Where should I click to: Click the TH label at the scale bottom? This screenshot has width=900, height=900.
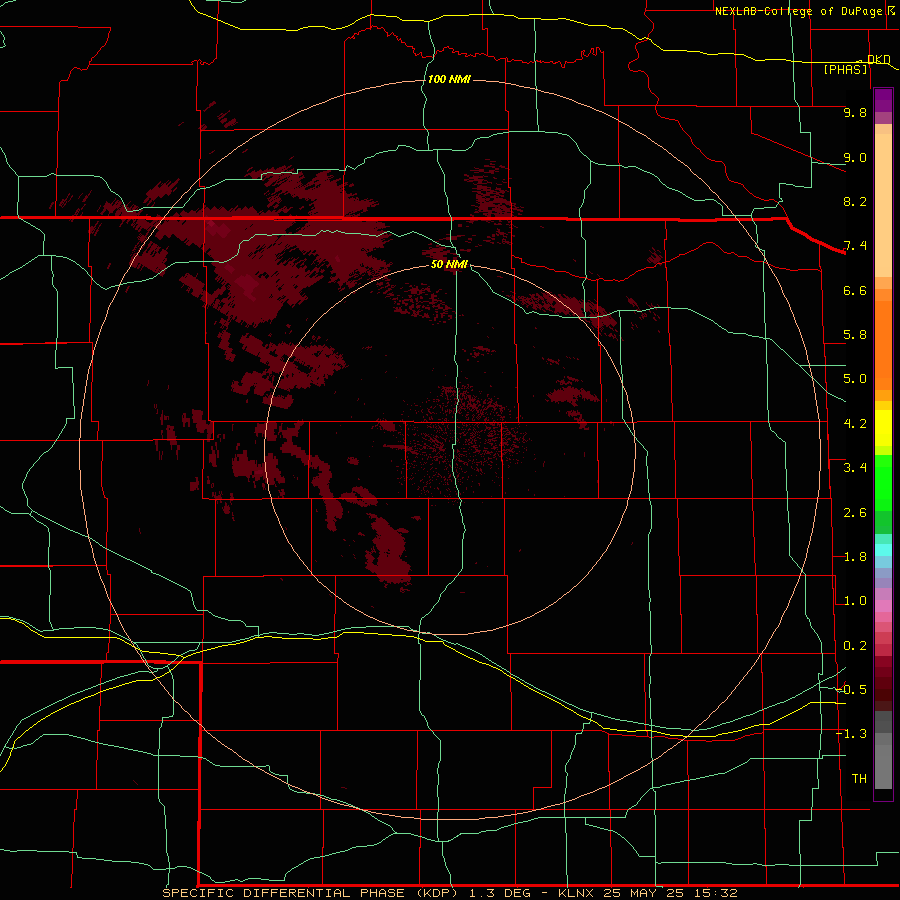859,779
